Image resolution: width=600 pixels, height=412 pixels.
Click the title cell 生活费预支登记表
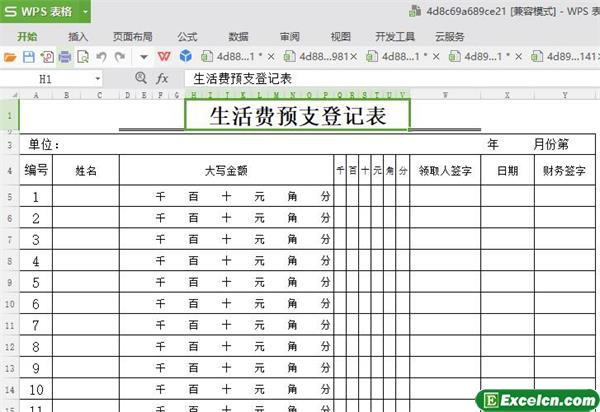point(297,115)
